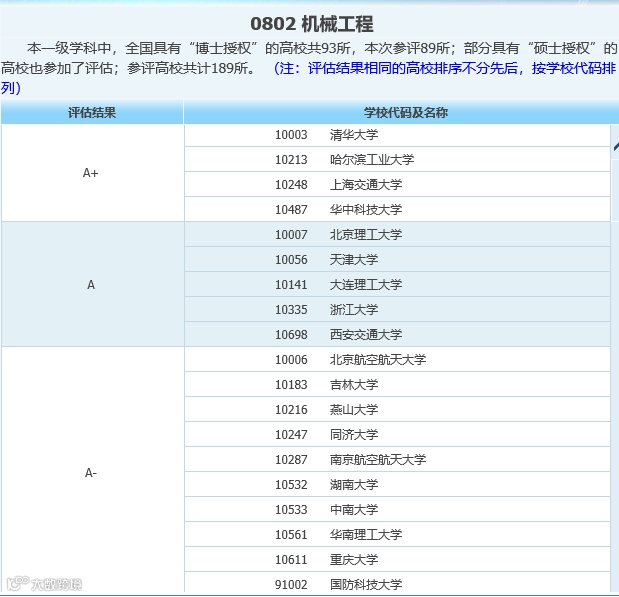Click the '评估结果' column header

(x=92, y=113)
